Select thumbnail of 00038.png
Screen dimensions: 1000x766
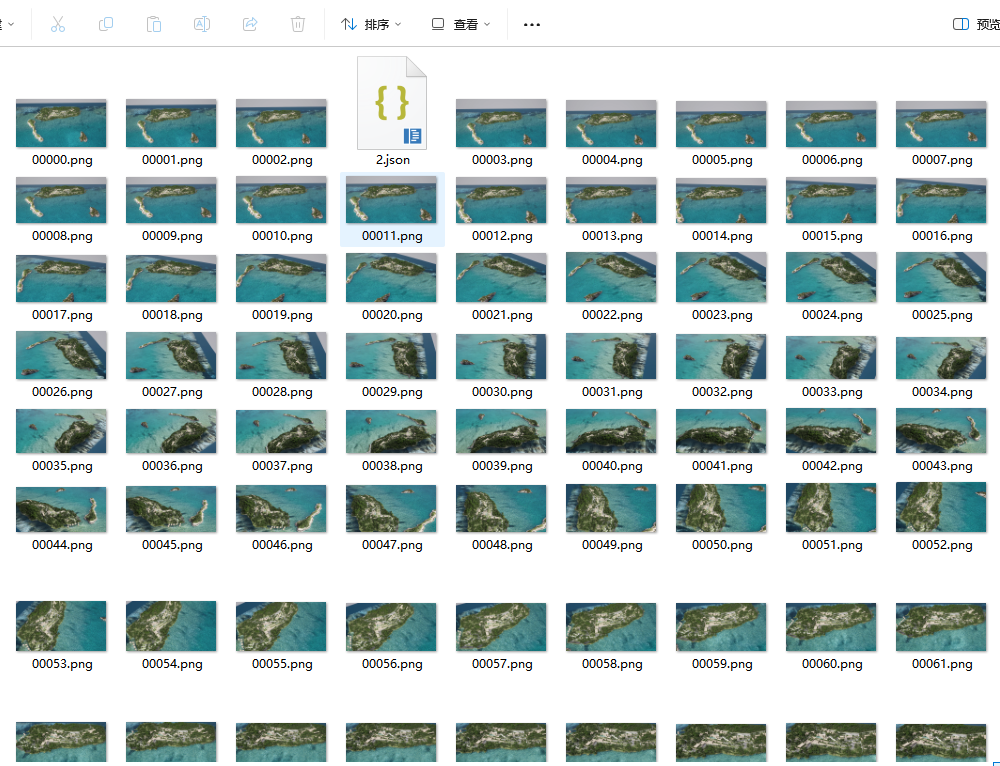click(x=392, y=432)
